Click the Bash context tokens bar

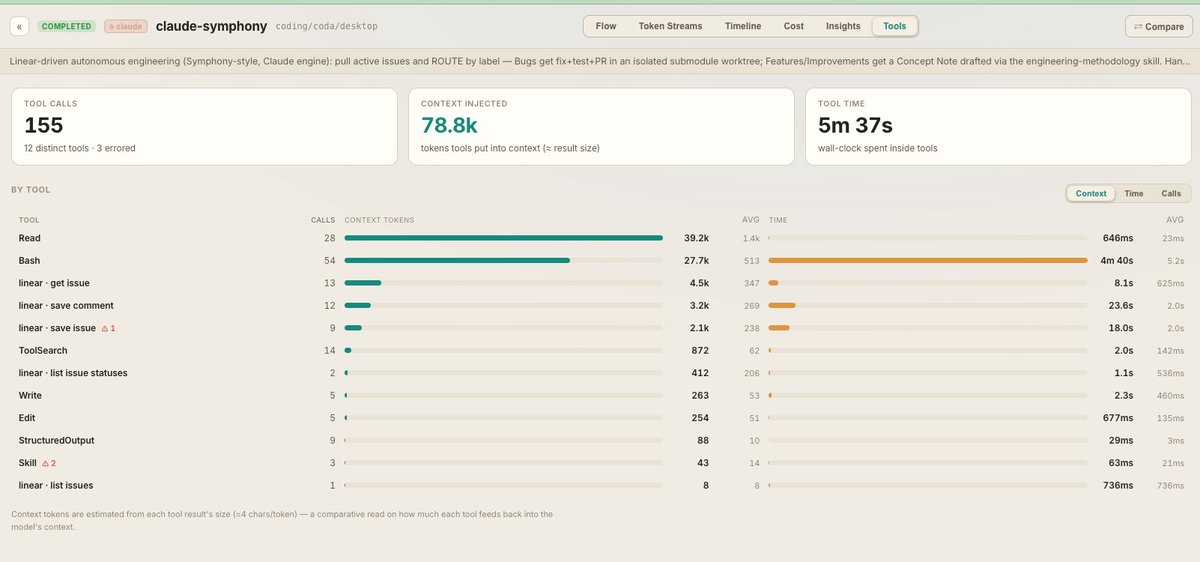pos(503,260)
